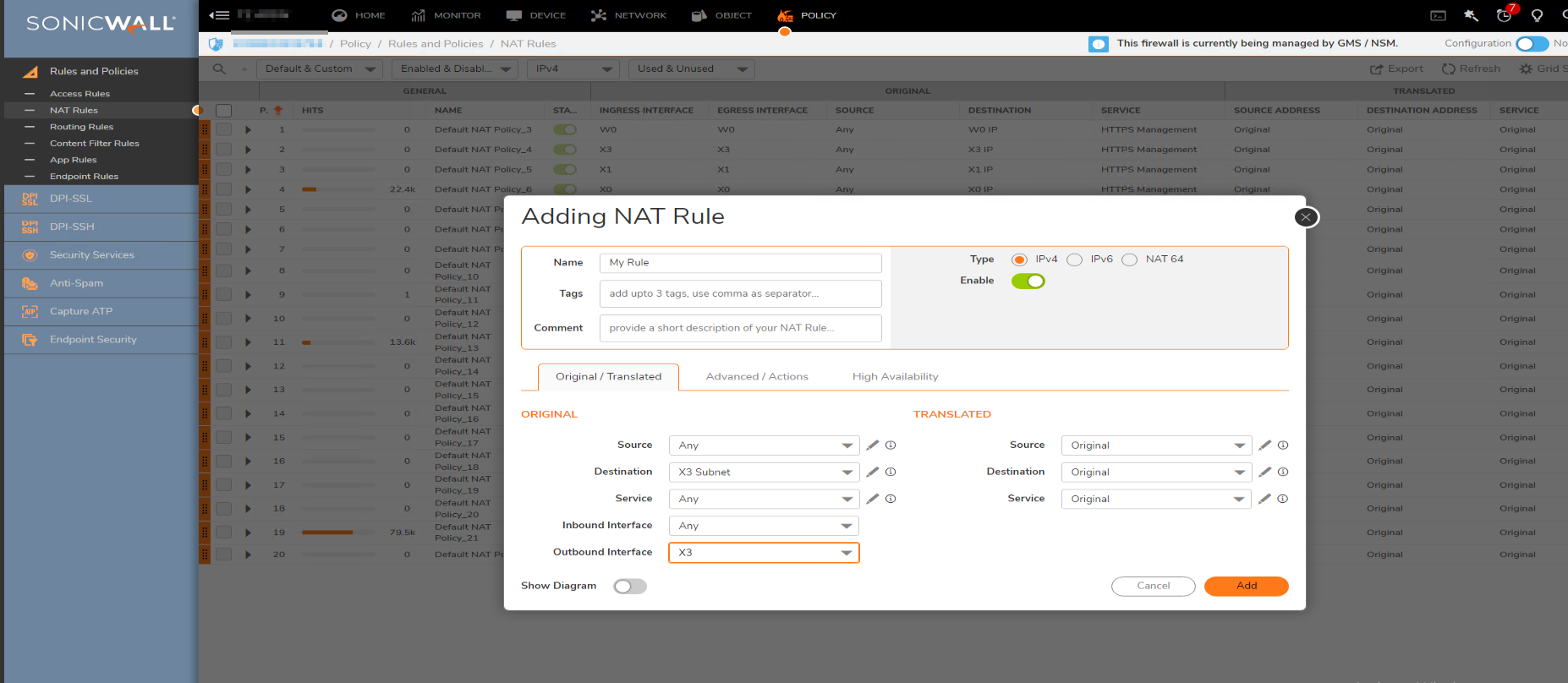
Task: Edit the translated Source pencil icon
Action: [1265, 445]
